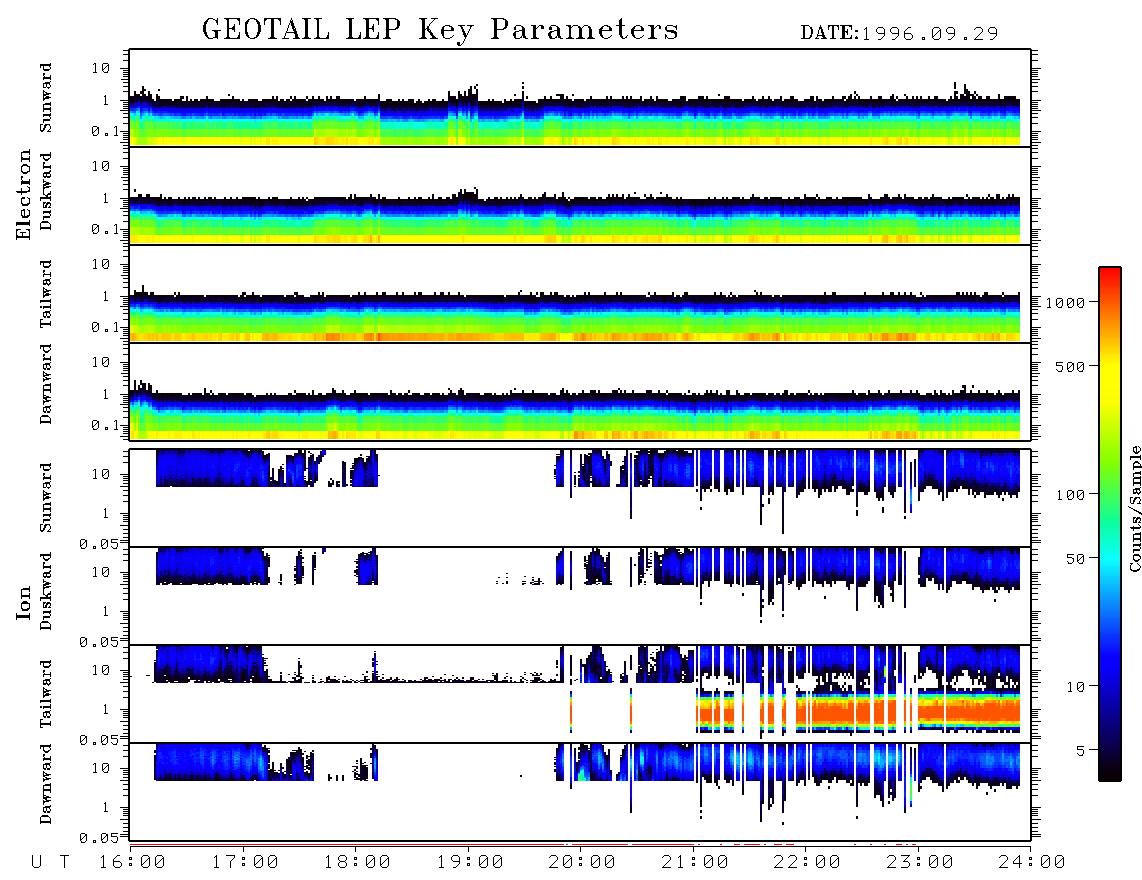Click the rainbow Counts/Sample color bar
The width and height of the screenshot is (1142, 880).
(x=1110, y=524)
